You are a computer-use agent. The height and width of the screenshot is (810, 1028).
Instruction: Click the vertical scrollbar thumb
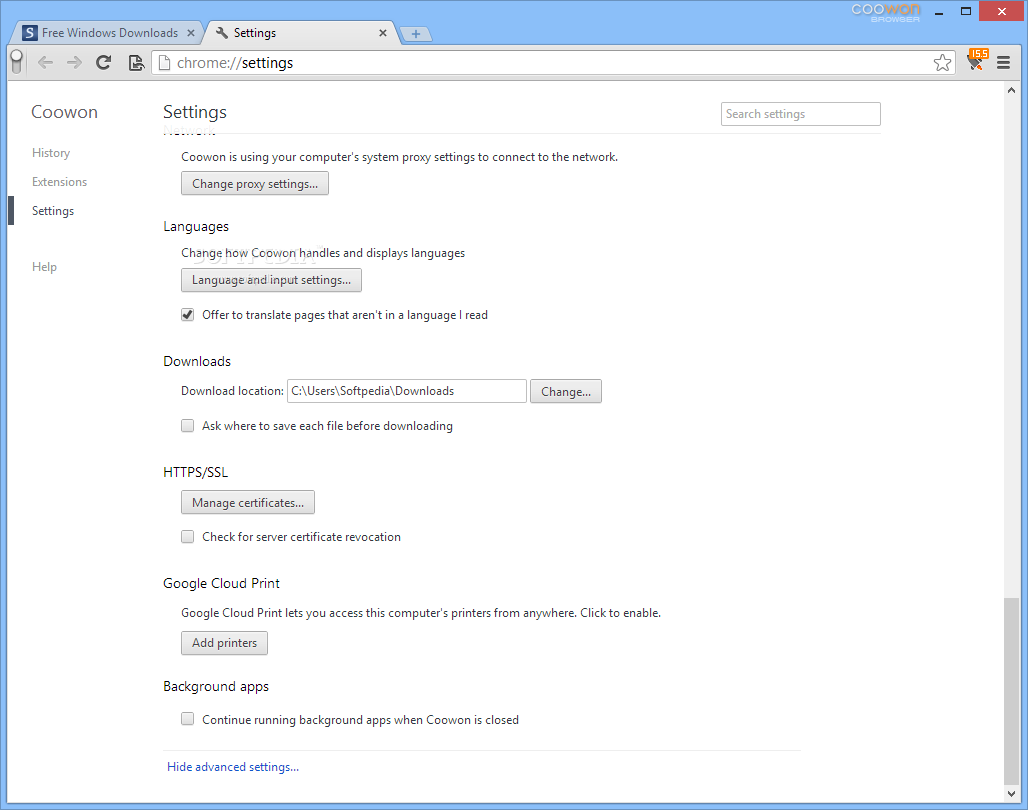(1011, 691)
